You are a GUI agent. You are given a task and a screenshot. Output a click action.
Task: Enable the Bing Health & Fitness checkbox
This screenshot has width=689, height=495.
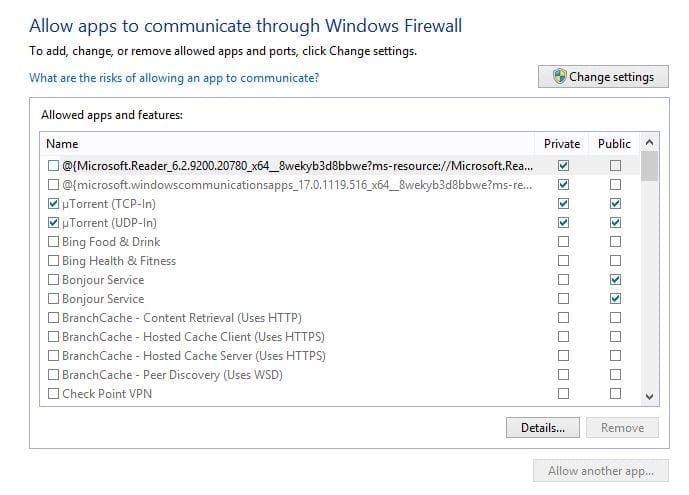pyautogui.click(x=53, y=261)
